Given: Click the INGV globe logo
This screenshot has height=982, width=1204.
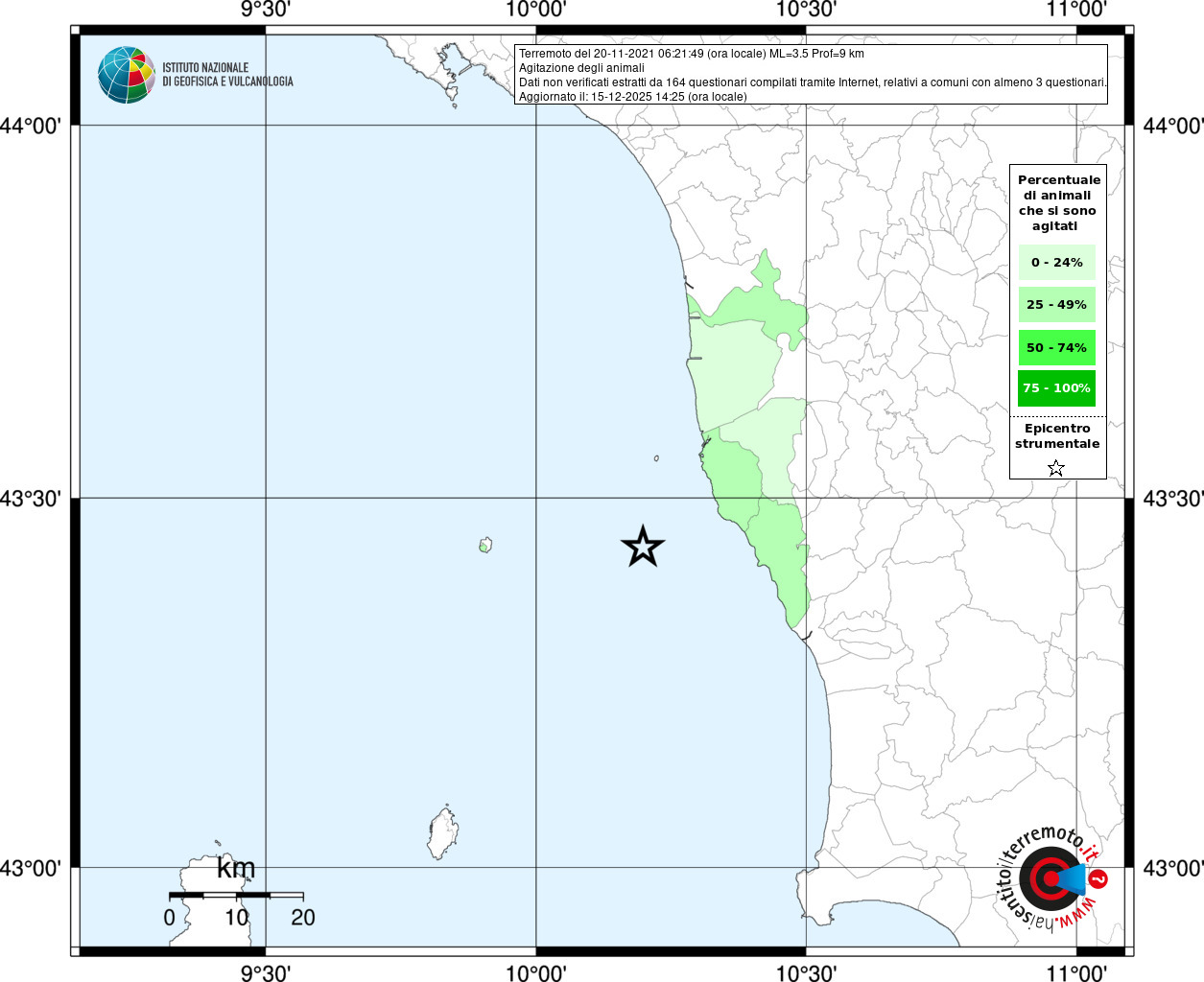Looking at the screenshot, I should [x=127, y=75].
